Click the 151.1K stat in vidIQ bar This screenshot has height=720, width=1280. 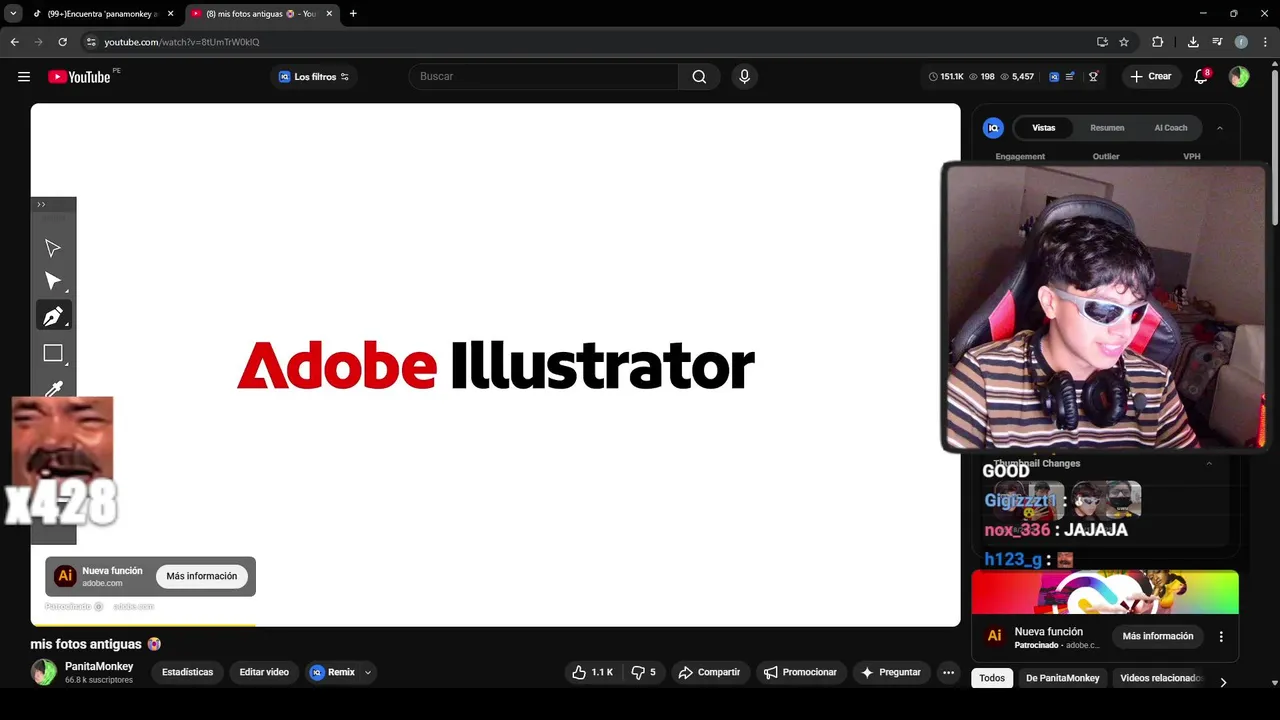coord(946,77)
